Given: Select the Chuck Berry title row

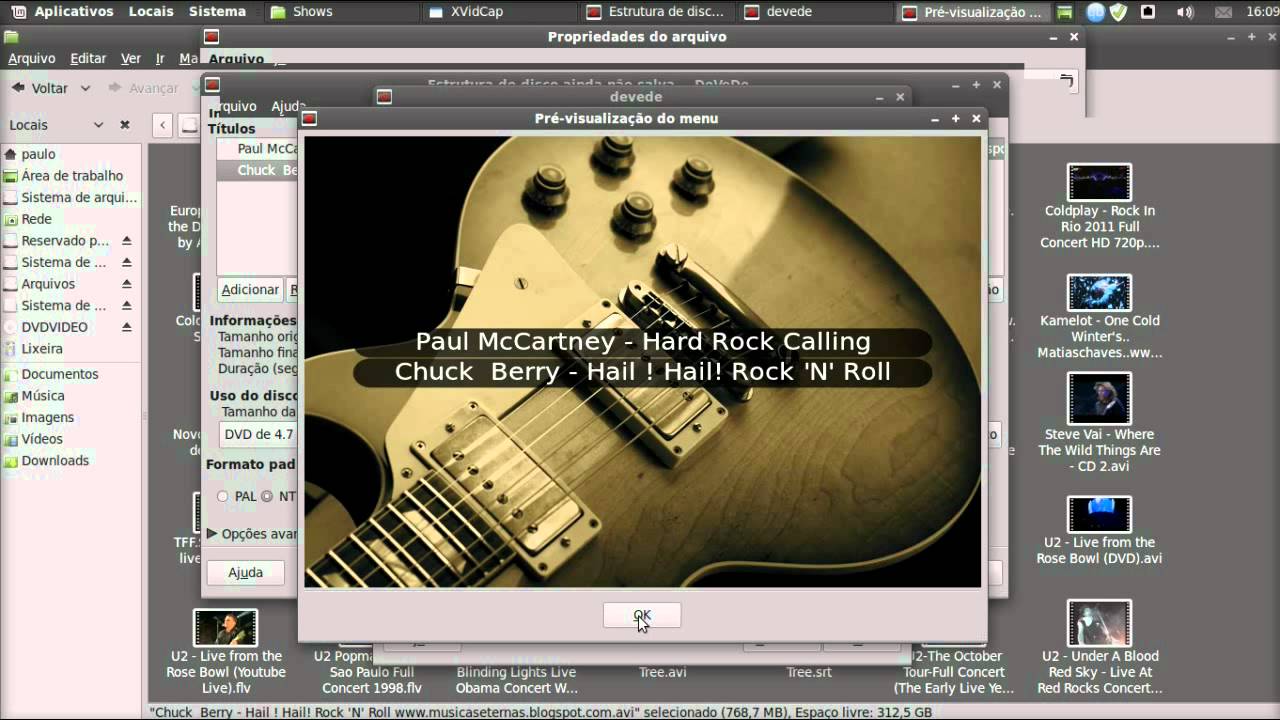Looking at the screenshot, I should 258,170.
